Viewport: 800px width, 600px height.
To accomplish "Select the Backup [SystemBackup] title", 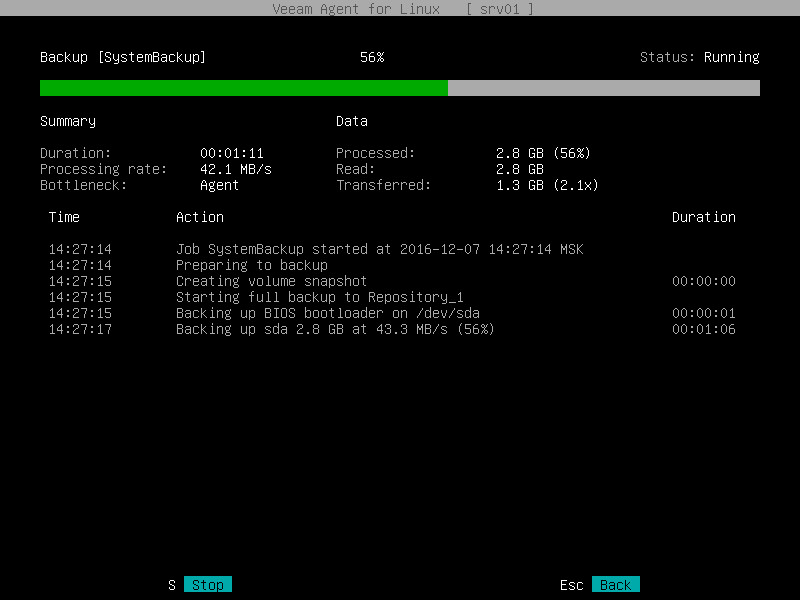I will pyautogui.click(x=120, y=57).
